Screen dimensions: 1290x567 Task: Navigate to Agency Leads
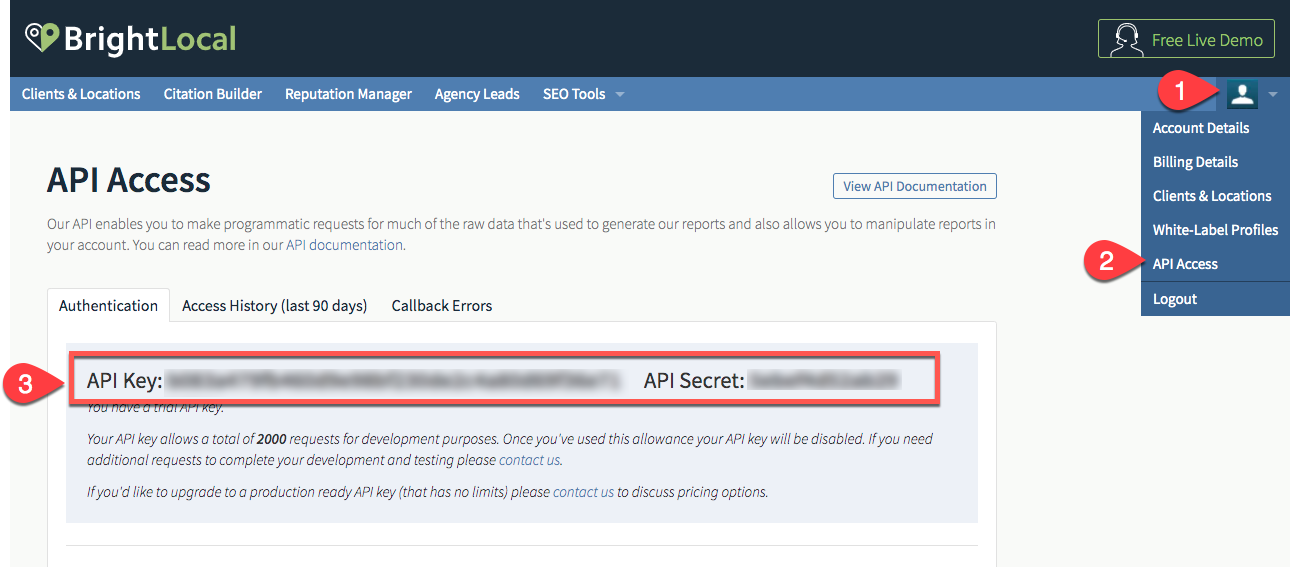tap(477, 94)
